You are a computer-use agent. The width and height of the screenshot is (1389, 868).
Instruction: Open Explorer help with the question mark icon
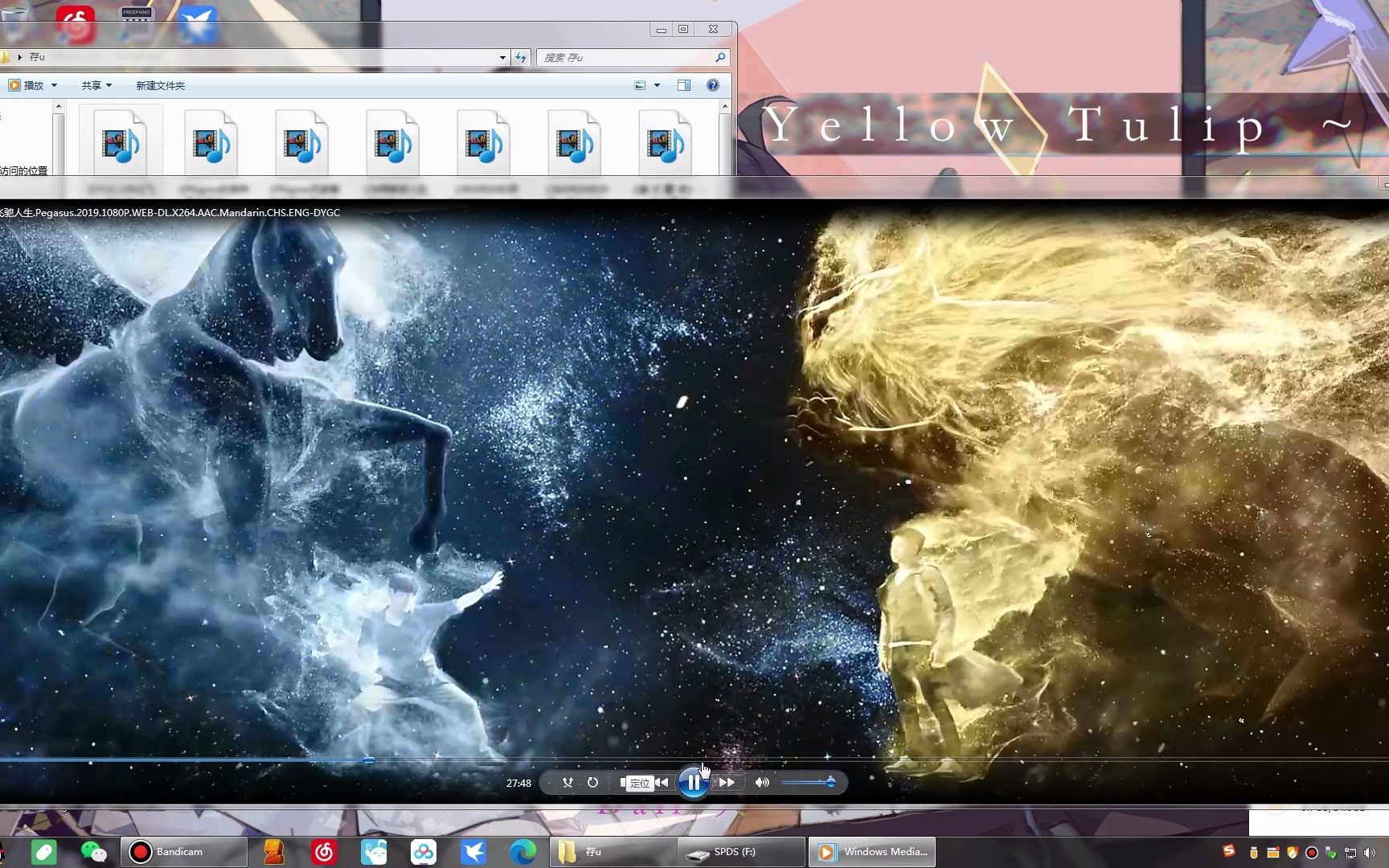(x=713, y=85)
